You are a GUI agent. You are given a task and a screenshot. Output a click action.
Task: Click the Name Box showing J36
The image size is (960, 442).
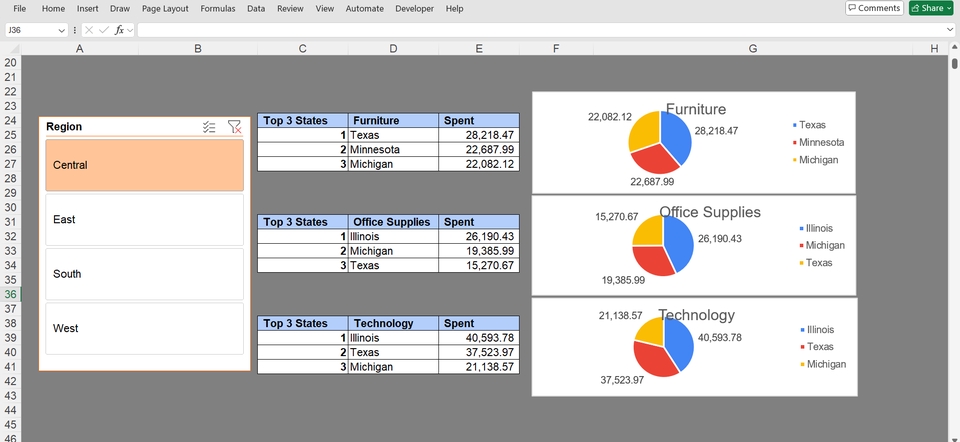31,30
